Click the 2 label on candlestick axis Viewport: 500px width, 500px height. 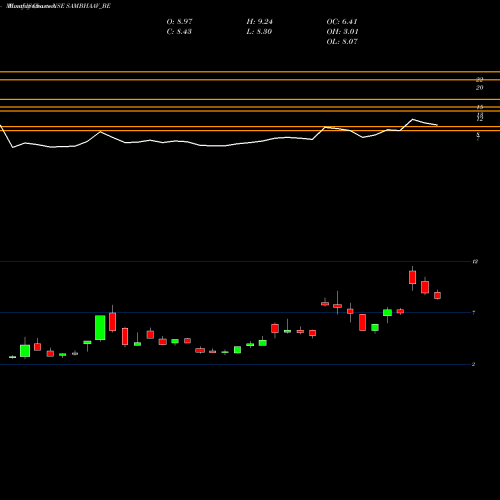tap(473, 364)
